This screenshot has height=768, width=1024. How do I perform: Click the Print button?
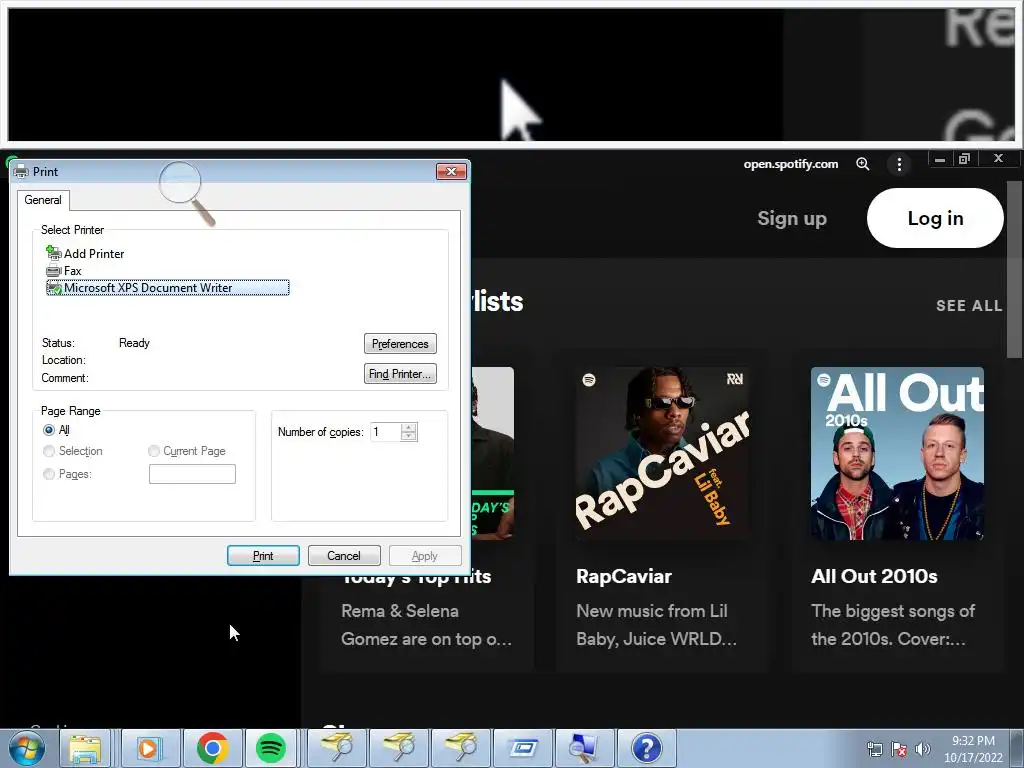[263, 556]
